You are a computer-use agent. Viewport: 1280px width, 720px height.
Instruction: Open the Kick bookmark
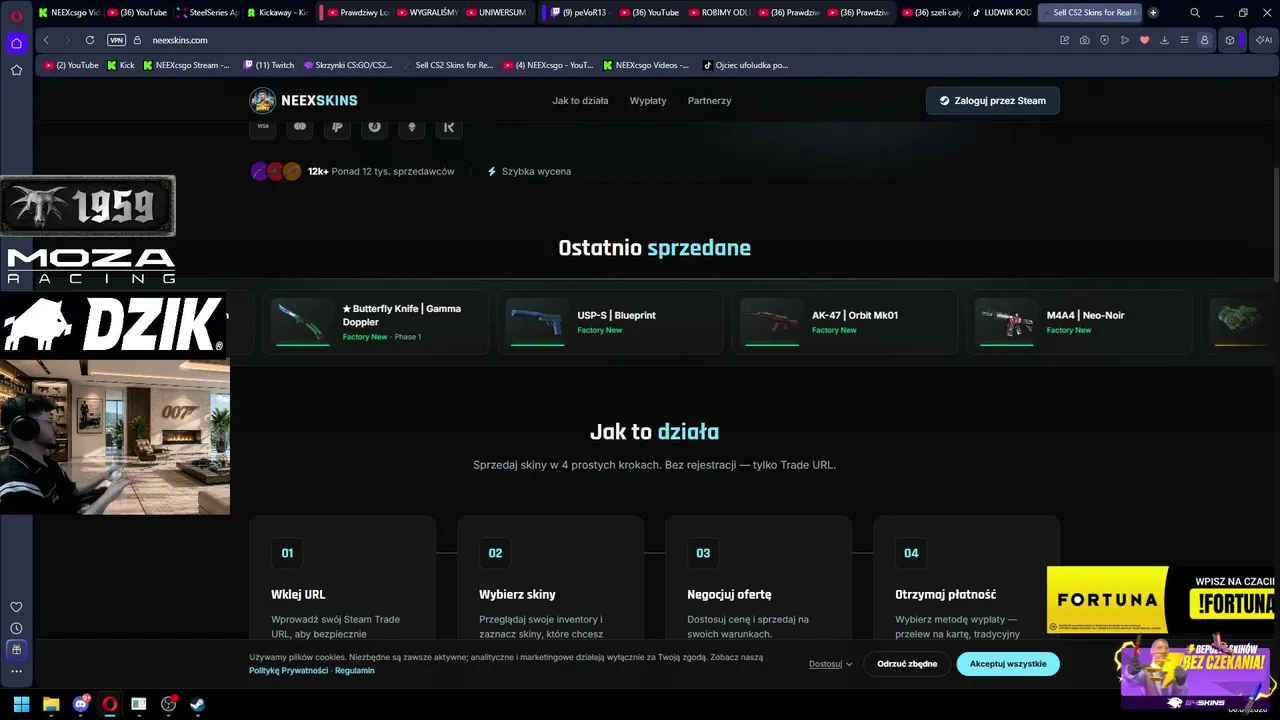click(x=121, y=65)
